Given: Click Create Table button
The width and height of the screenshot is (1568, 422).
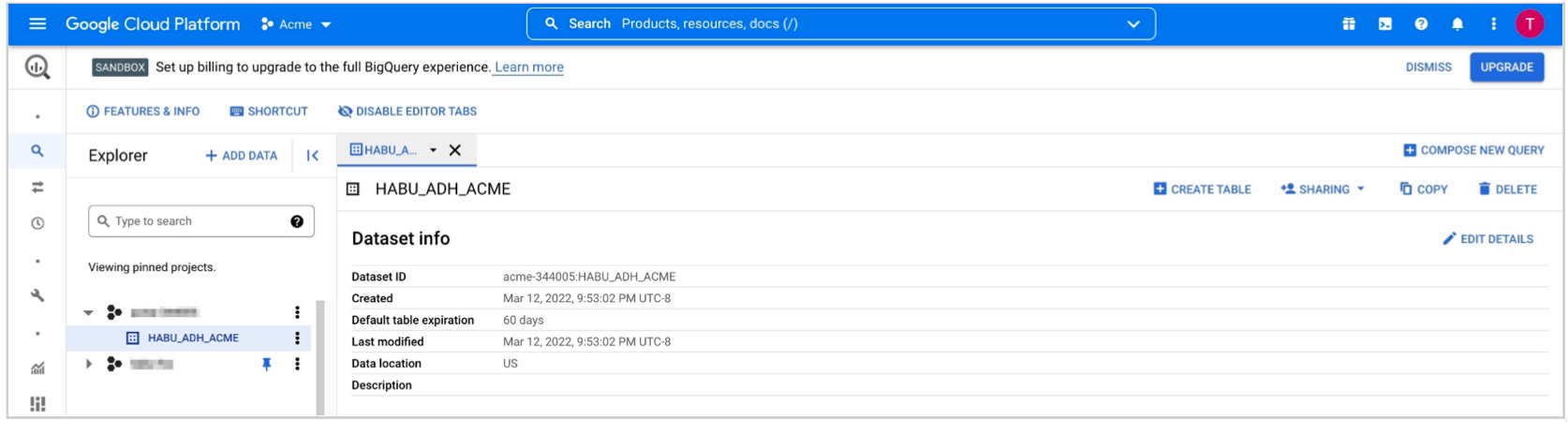Looking at the screenshot, I should pos(1202,189).
